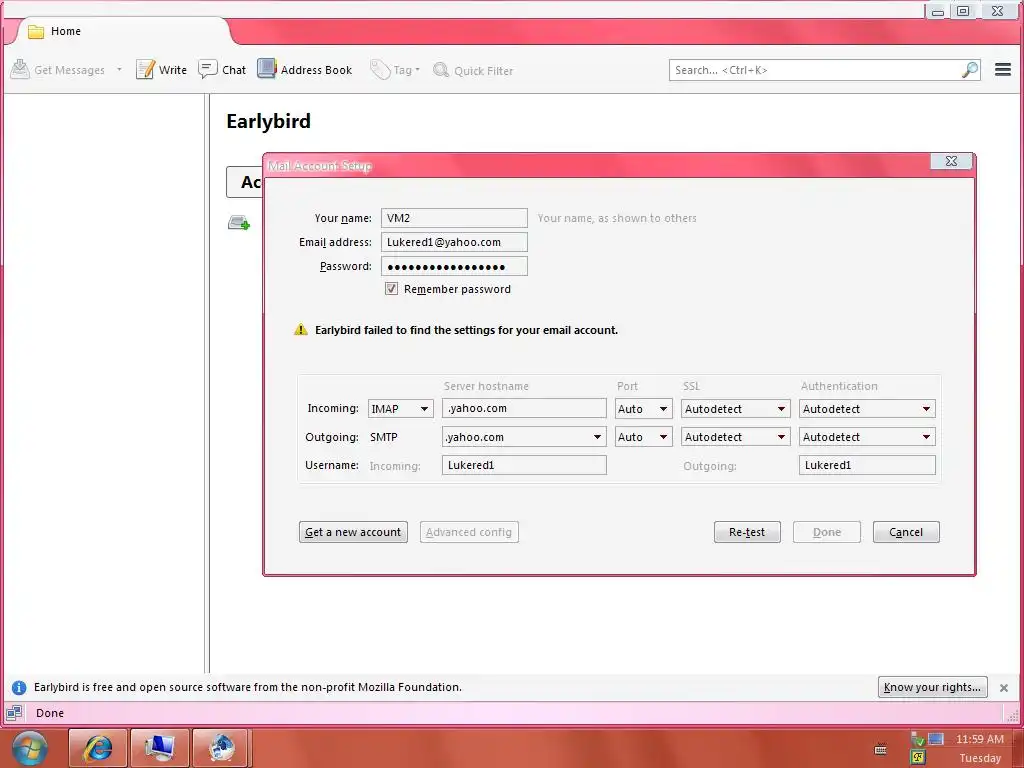The image size is (1024, 768).
Task: Launch Internet Explorer from taskbar
Action: pyautogui.click(x=97, y=748)
